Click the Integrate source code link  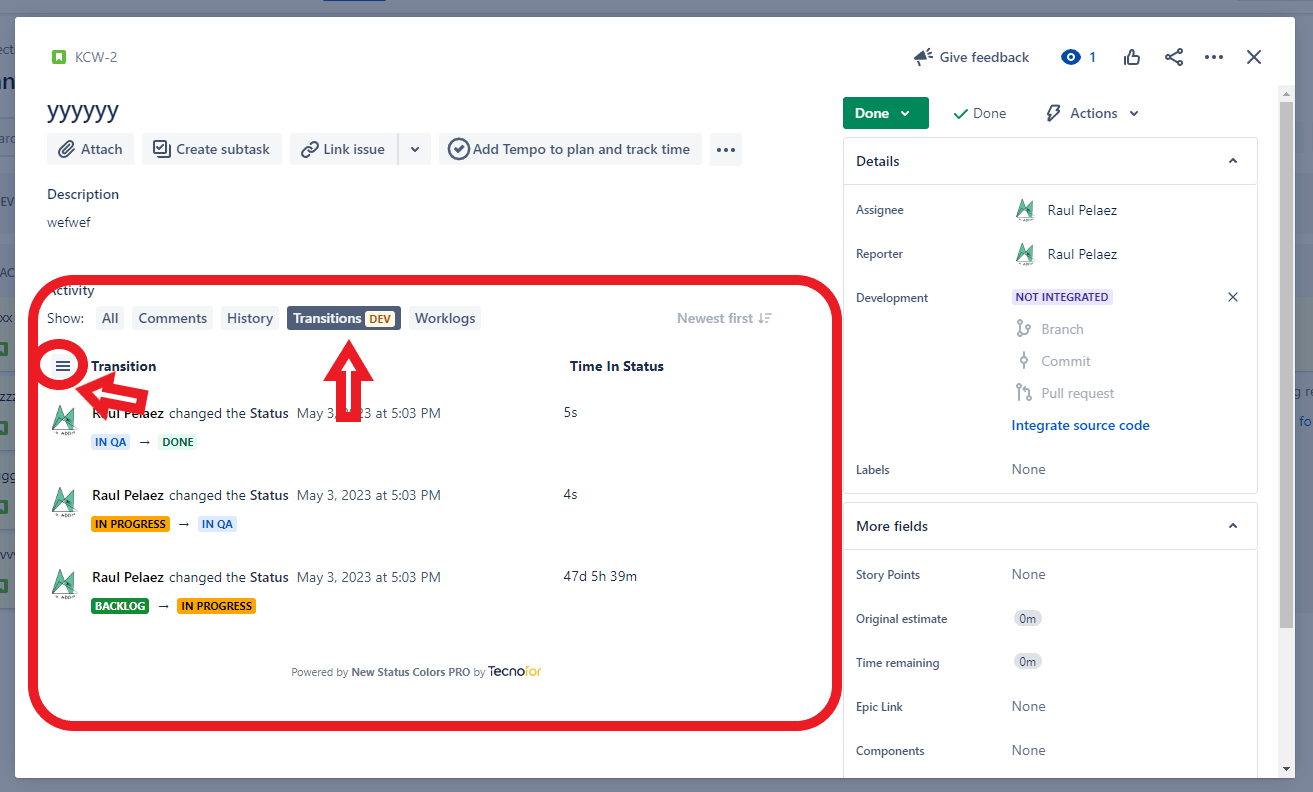[1080, 425]
